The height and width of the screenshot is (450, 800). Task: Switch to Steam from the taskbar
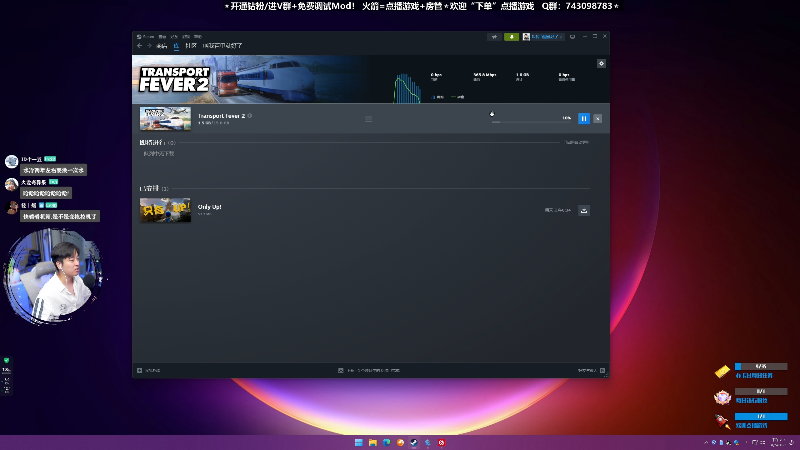tap(414, 442)
